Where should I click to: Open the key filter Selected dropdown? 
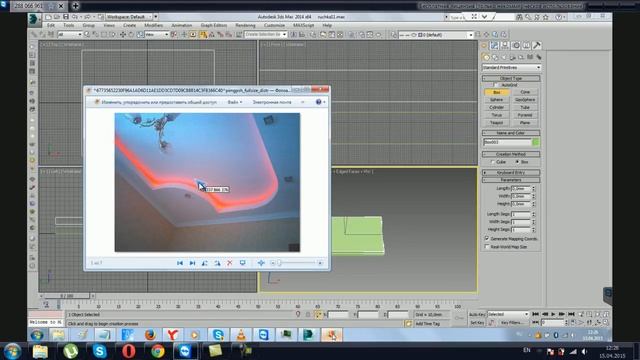509,314
